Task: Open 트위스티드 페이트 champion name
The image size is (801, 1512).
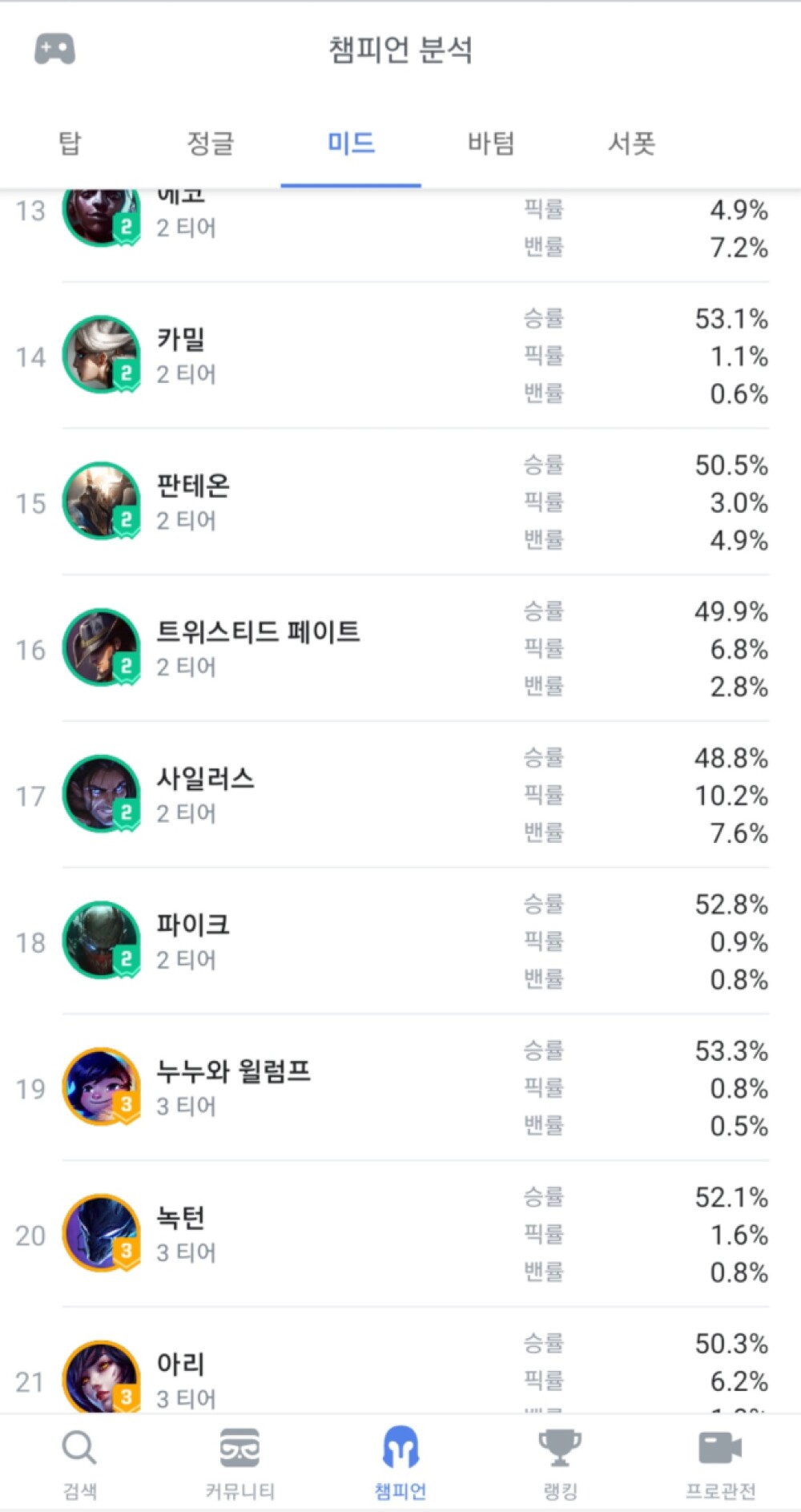Action: (258, 631)
